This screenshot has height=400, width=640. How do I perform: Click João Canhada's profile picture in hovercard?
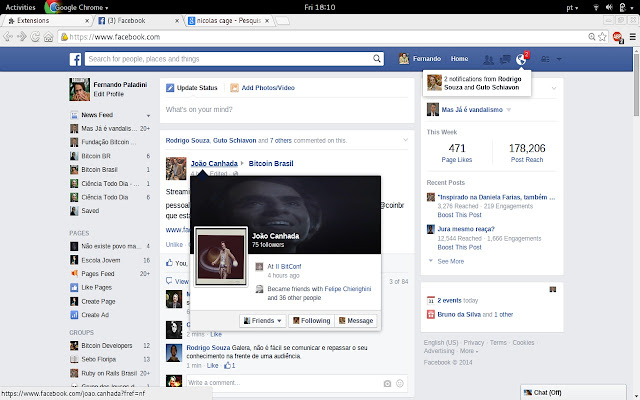click(x=221, y=257)
